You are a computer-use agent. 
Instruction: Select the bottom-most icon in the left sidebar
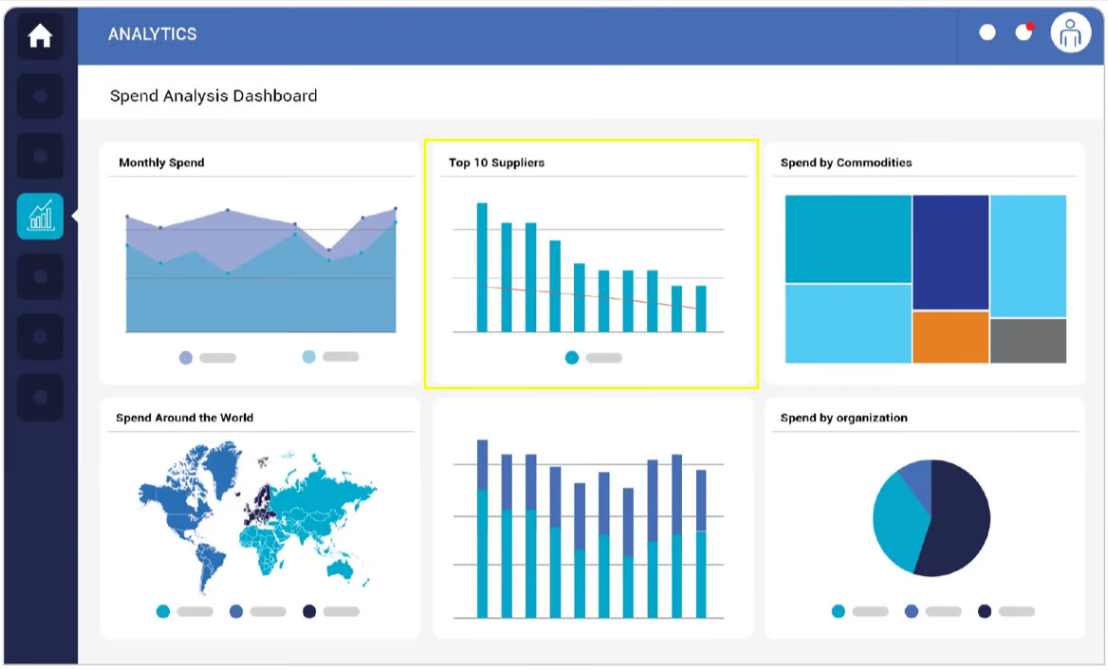point(40,395)
